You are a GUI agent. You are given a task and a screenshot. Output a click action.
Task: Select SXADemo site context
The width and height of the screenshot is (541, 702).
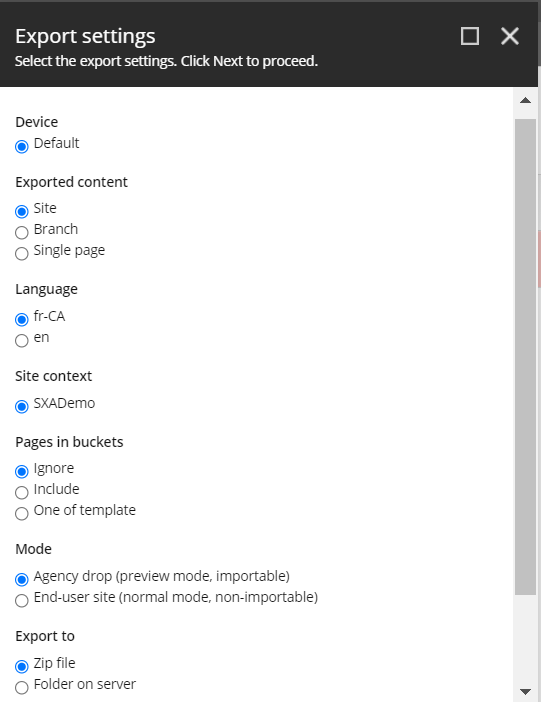[x=21, y=407]
